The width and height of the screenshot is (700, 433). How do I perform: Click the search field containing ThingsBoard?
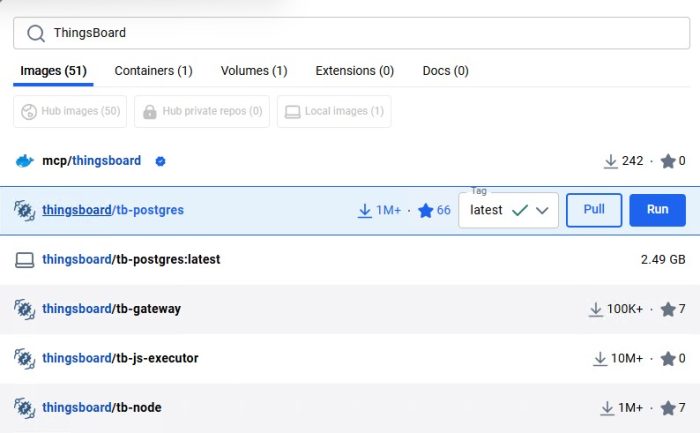350,33
